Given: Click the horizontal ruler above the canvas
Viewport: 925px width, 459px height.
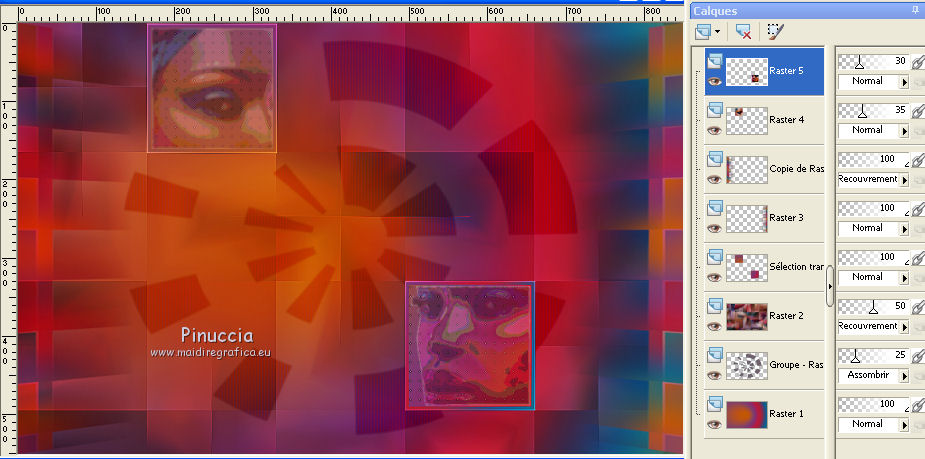Looking at the screenshot, I should (x=350, y=14).
